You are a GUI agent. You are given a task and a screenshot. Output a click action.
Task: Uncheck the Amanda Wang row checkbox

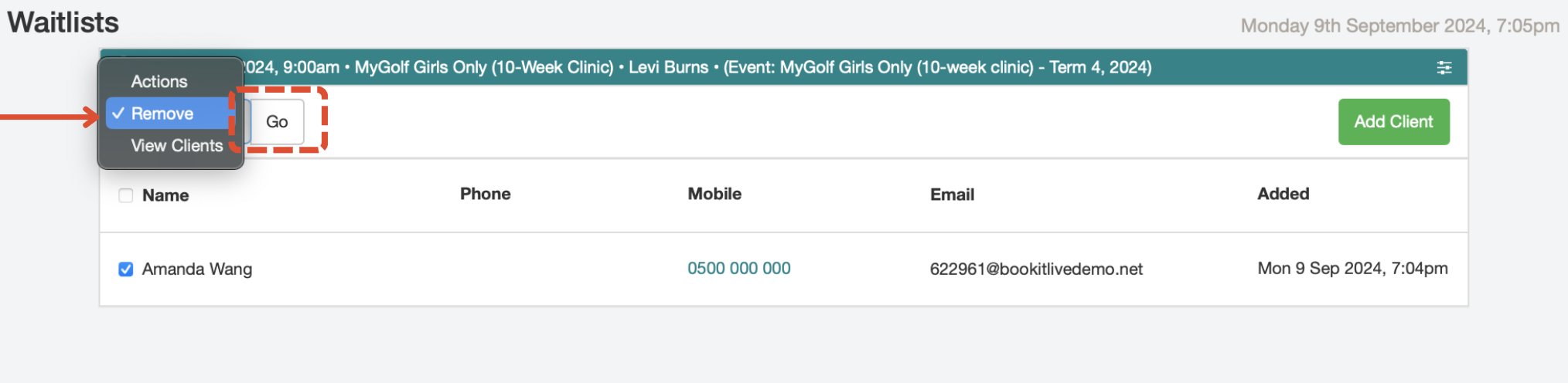click(x=125, y=269)
